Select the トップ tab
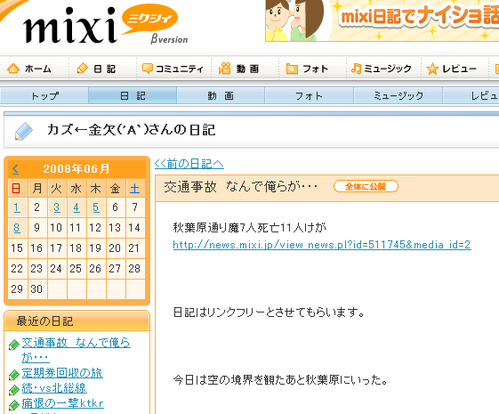Viewport: 499px width, 414px height. (44, 96)
